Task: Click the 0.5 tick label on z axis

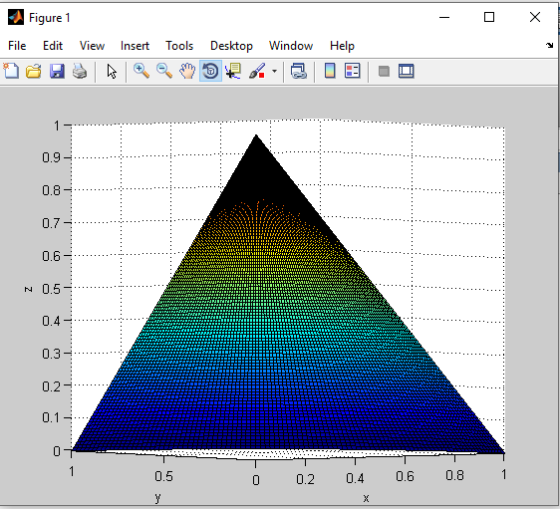Action: click(x=51, y=289)
